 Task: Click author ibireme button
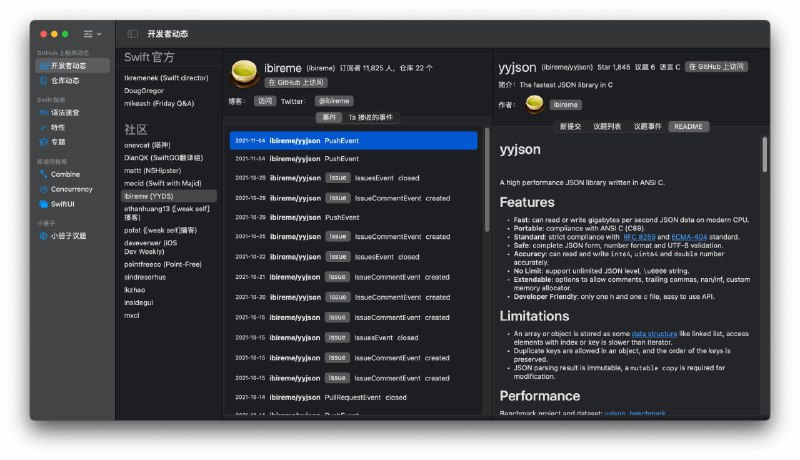[x=565, y=105]
